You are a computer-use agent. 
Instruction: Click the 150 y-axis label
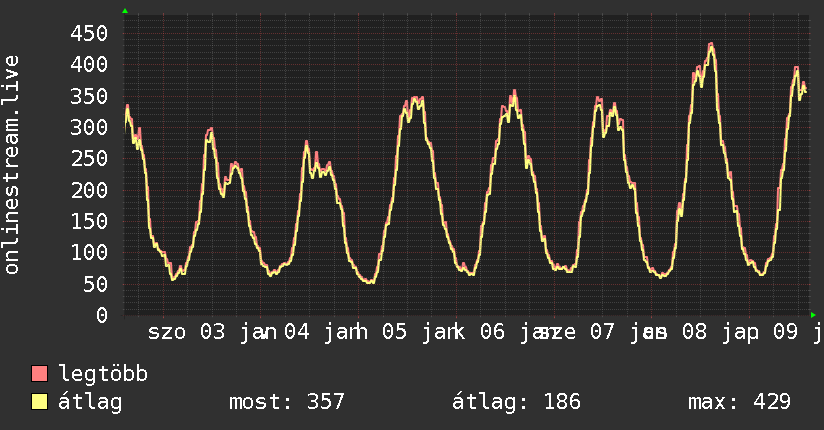point(89,221)
